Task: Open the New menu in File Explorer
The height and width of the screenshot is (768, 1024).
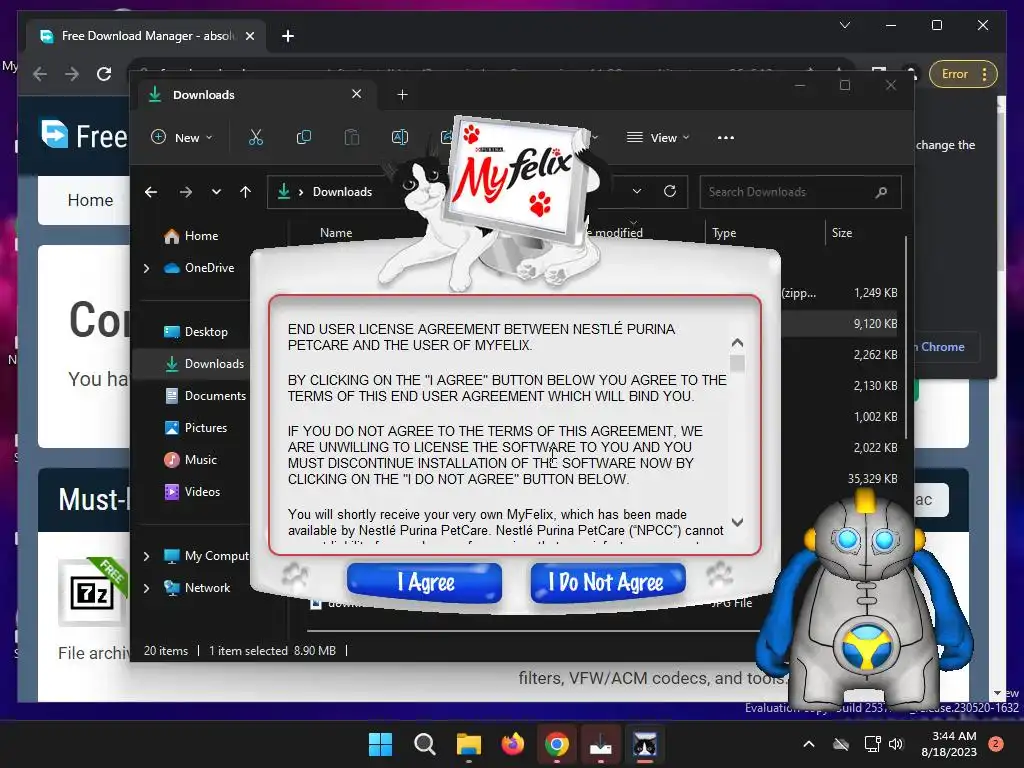Action: pyautogui.click(x=182, y=138)
